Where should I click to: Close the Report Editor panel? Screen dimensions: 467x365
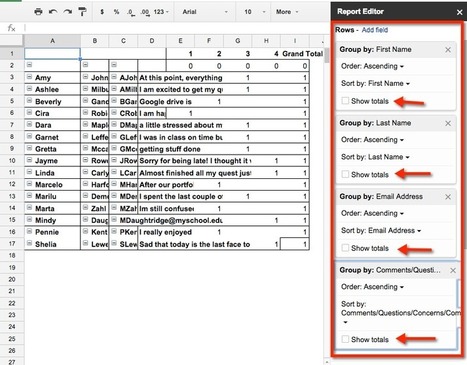(x=459, y=12)
